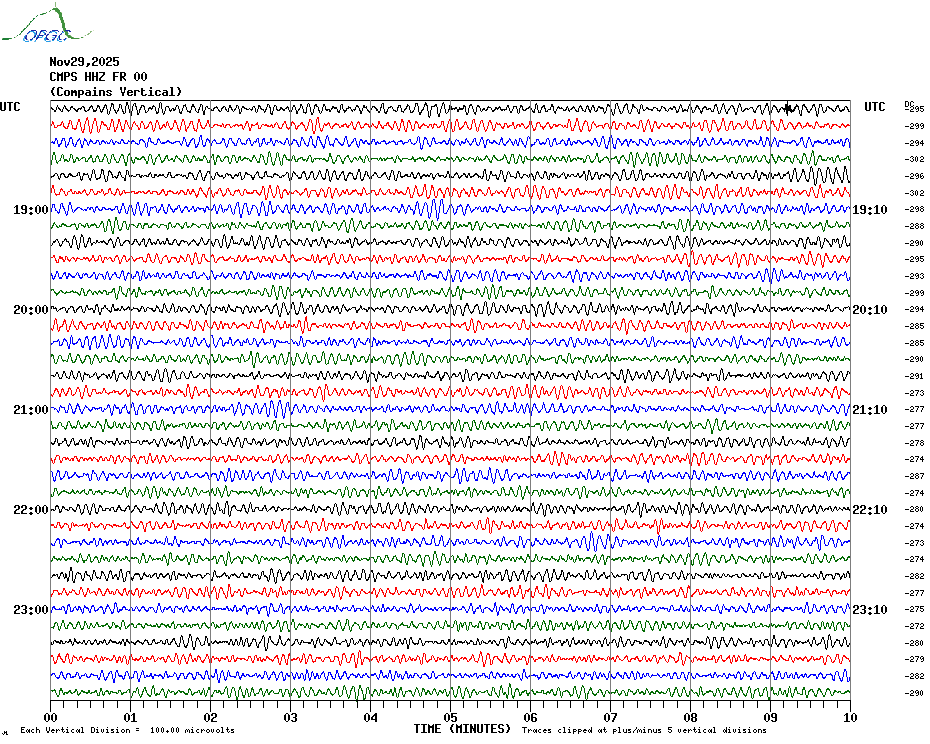Click the DC offset value -287
930x744 pixels.
pyautogui.click(x=915, y=476)
